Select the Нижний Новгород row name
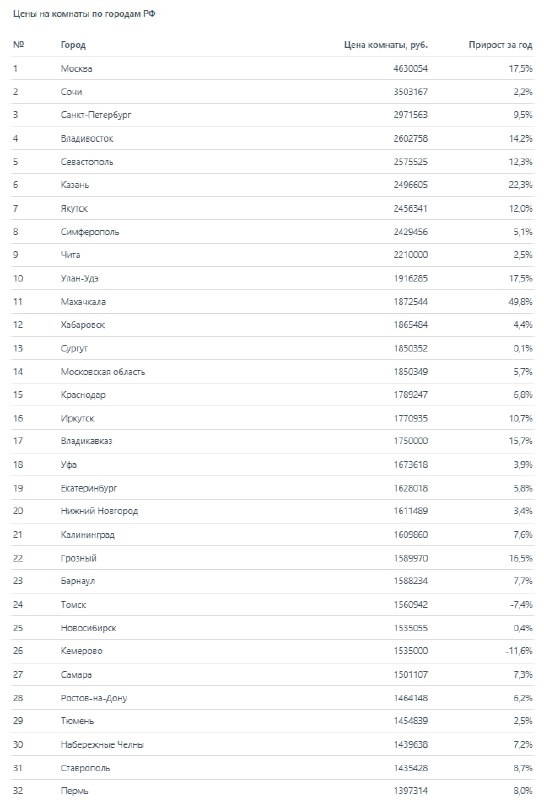Image resolution: width=544 pixels, height=800 pixels. coord(99,511)
